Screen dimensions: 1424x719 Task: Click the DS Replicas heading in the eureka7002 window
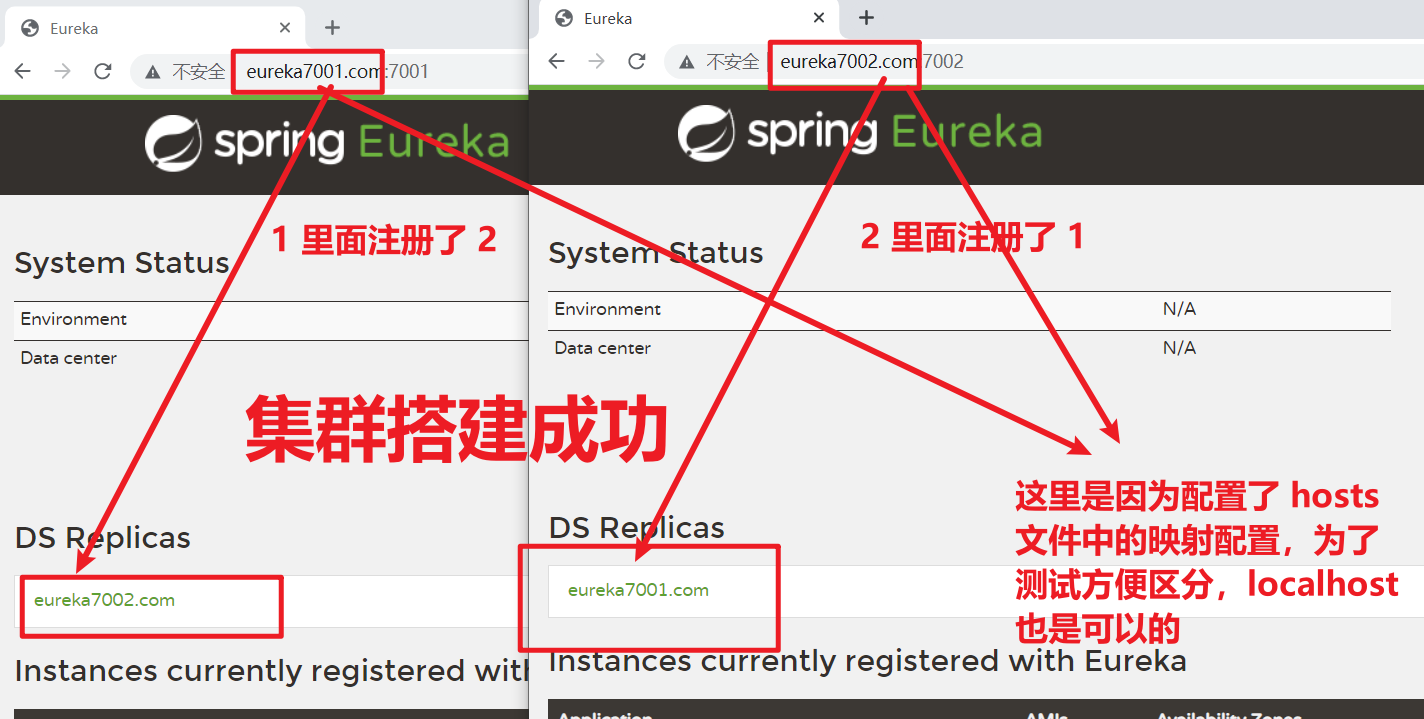(636, 528)
